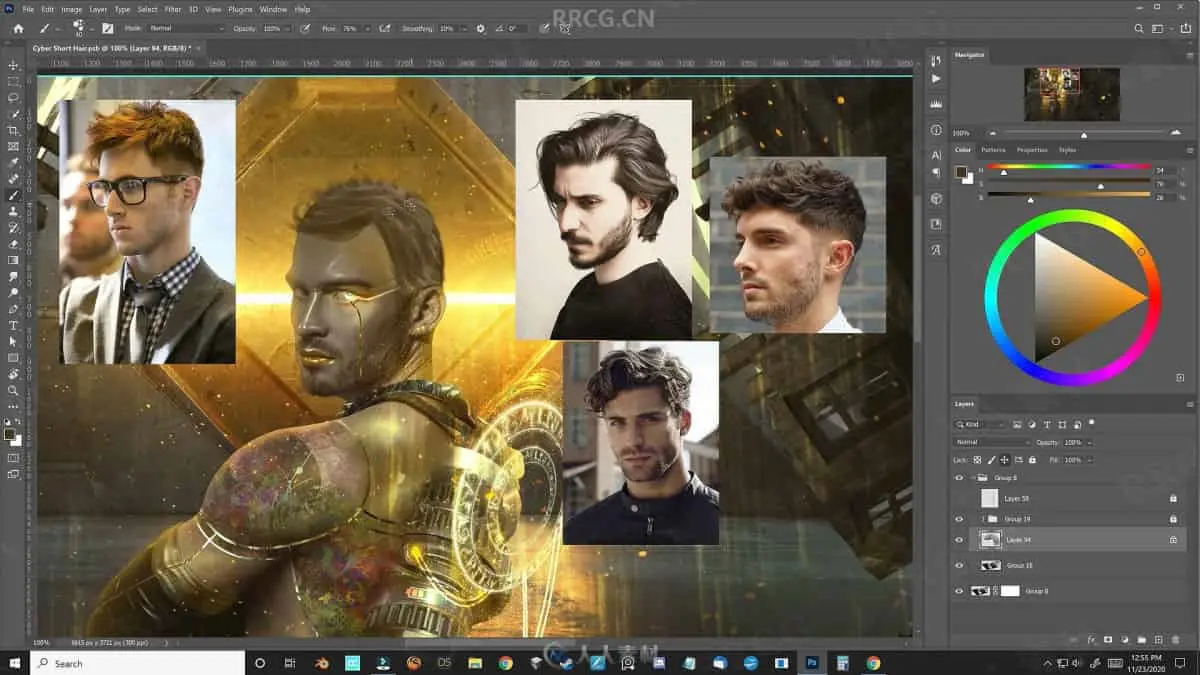Open layer blend mode Normal dropdown

991,442
